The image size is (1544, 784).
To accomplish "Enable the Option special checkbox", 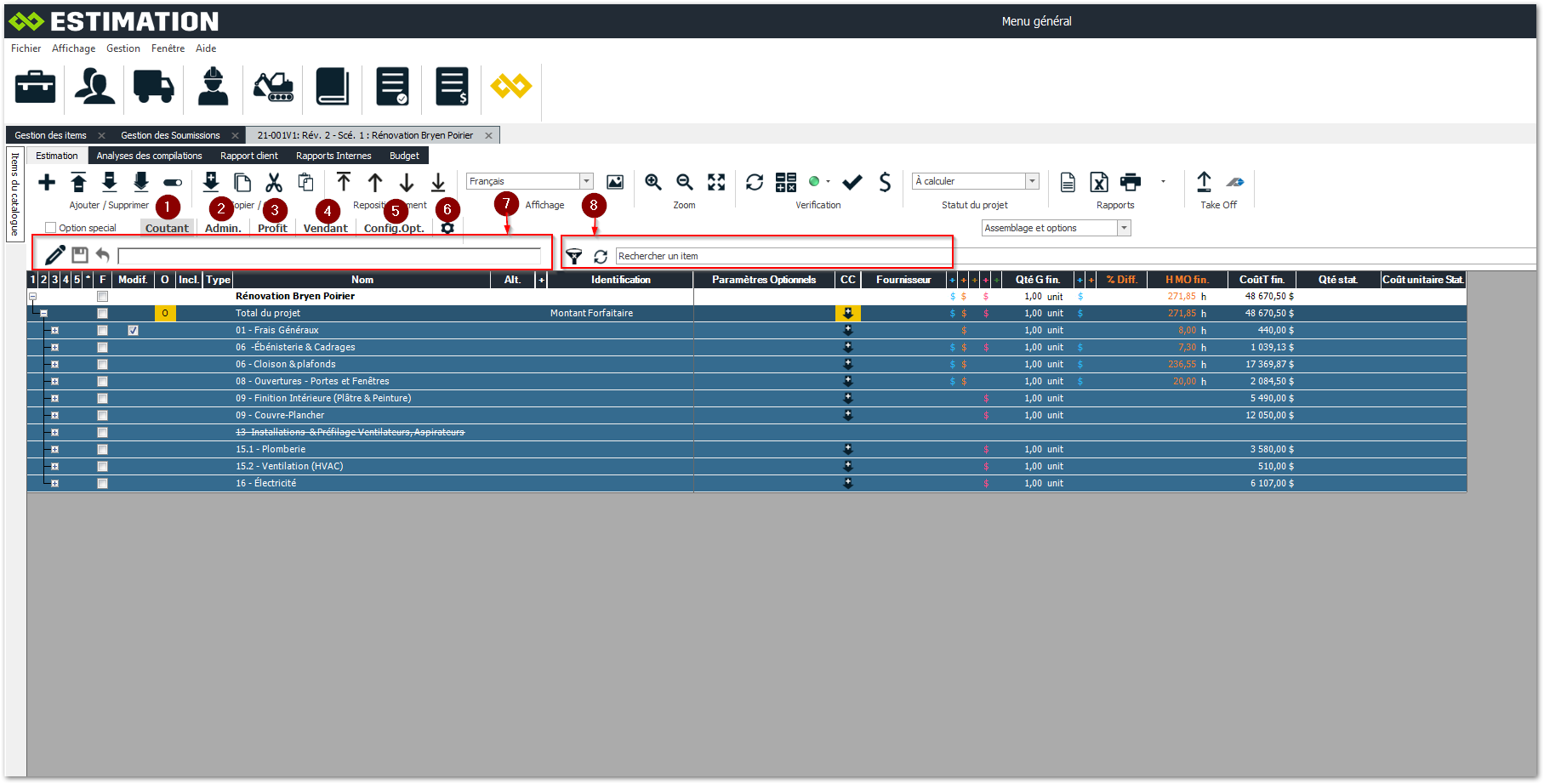I will point(51,228).
